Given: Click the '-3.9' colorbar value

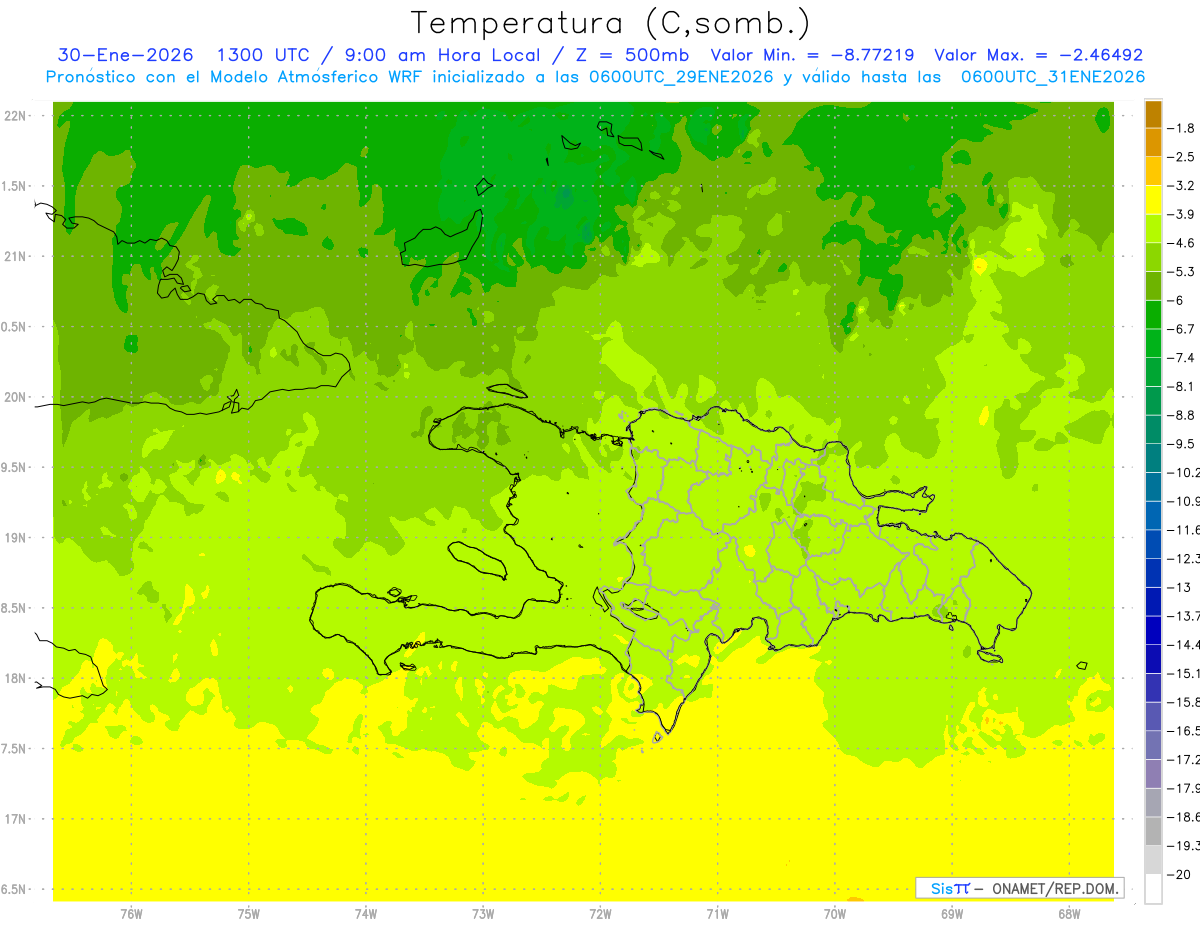Looking at the screenshot, I should 1182,214.
